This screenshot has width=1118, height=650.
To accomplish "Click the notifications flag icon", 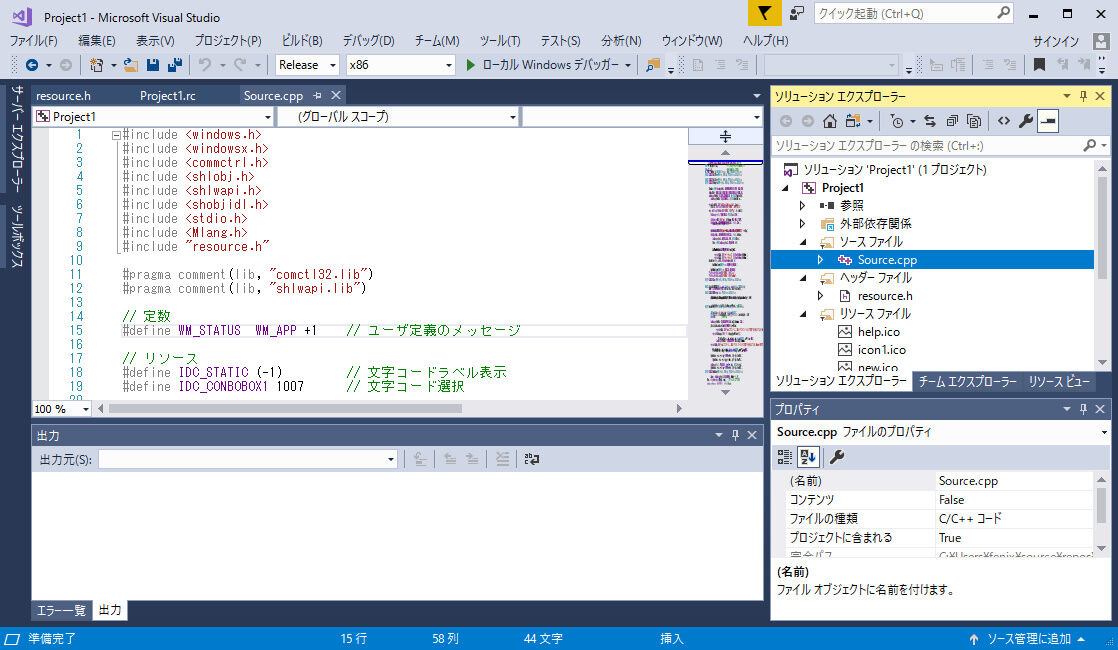I will click(x=764, y=14).
